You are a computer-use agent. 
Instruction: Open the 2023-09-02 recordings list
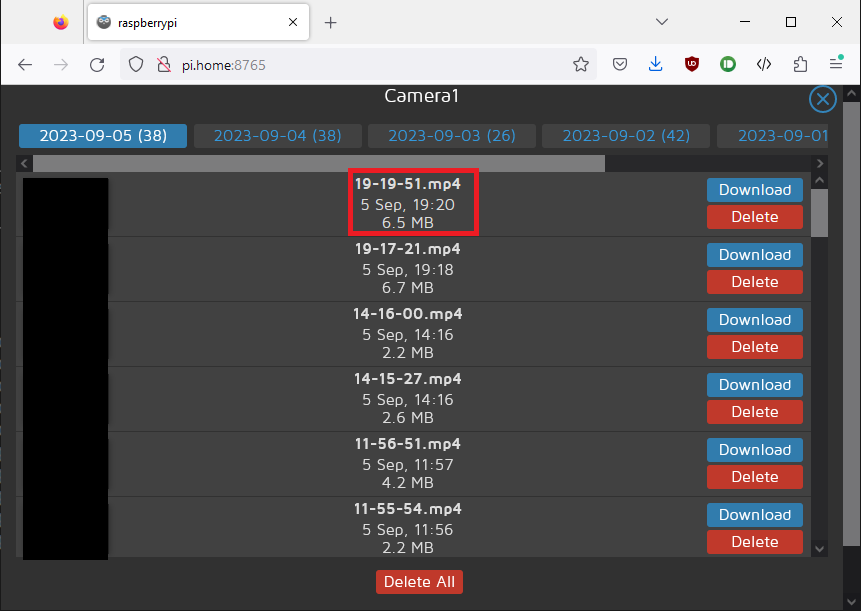point(625,136)
